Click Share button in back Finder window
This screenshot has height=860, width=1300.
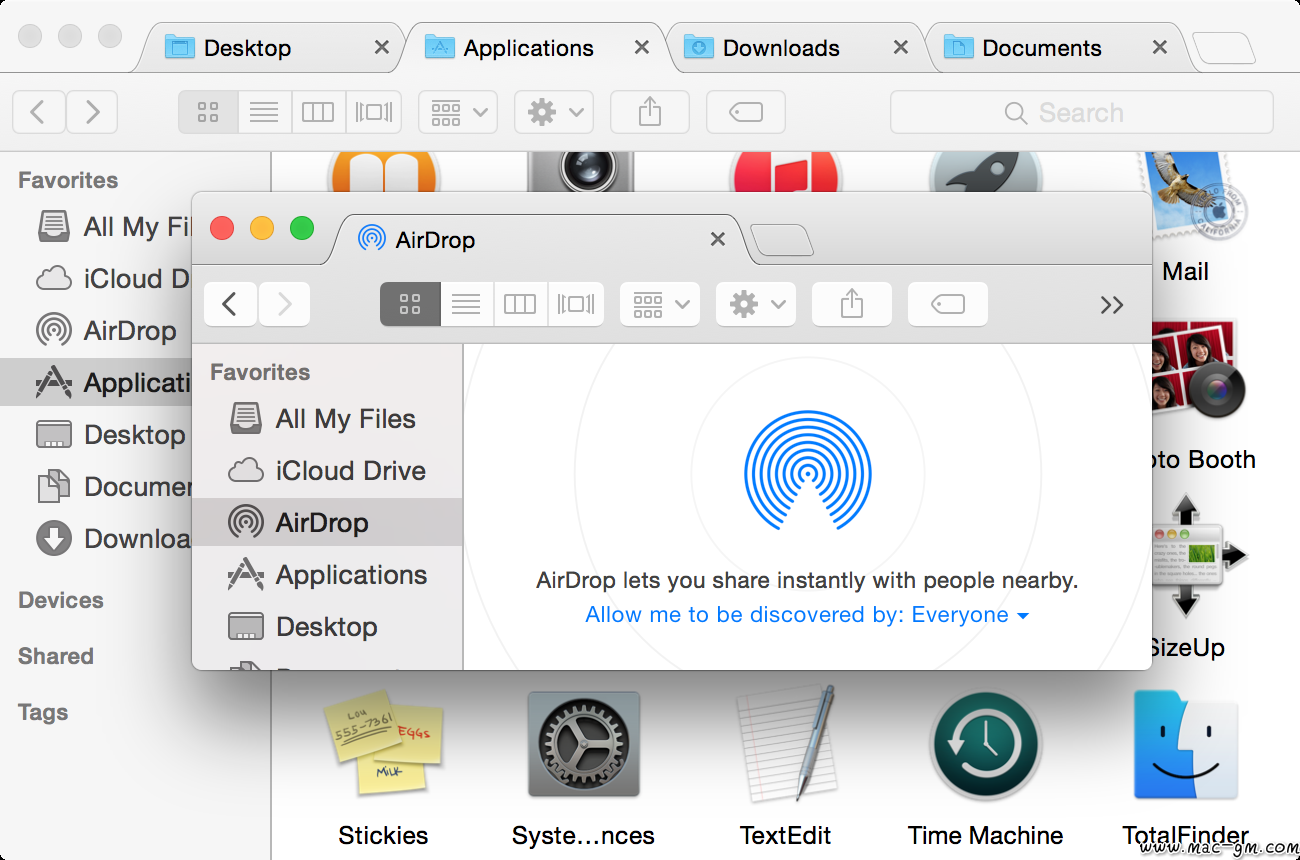[650, 112]
